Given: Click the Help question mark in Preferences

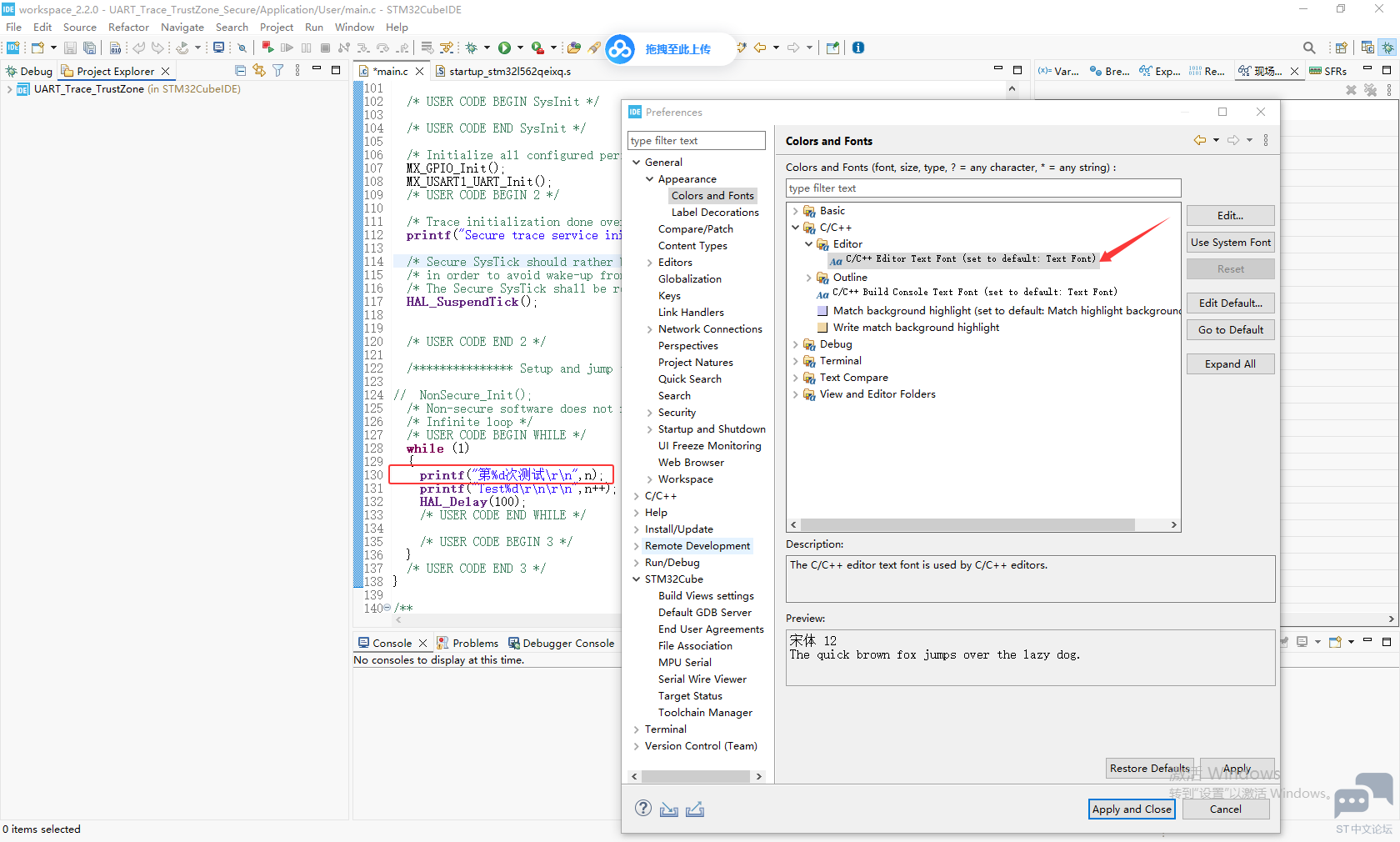Looking at the screenshot, I should 643,808.
